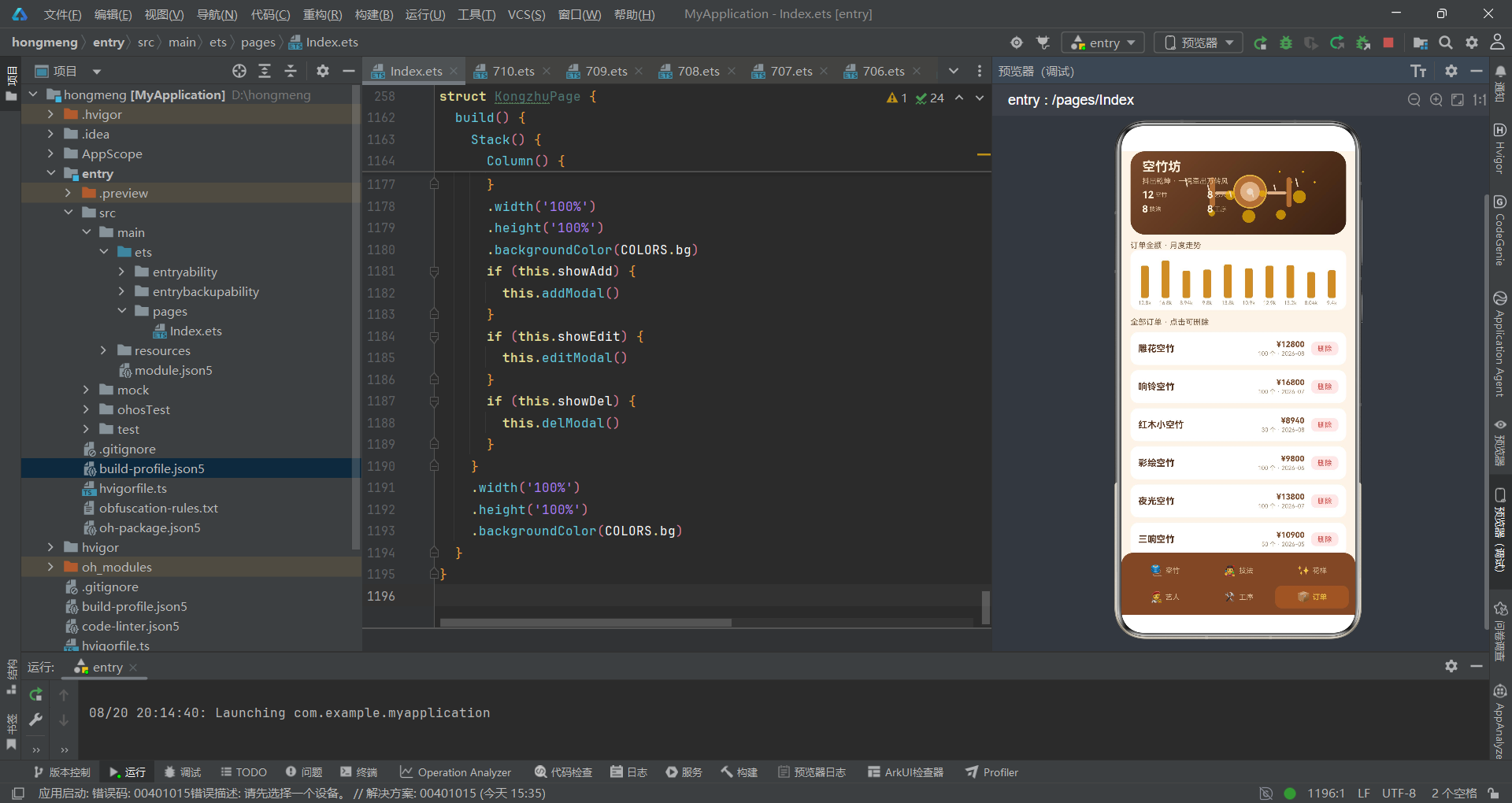This screenshot has height=803, width=1512.
Task: Stop the app with the red square
Action: point(1388,43)
